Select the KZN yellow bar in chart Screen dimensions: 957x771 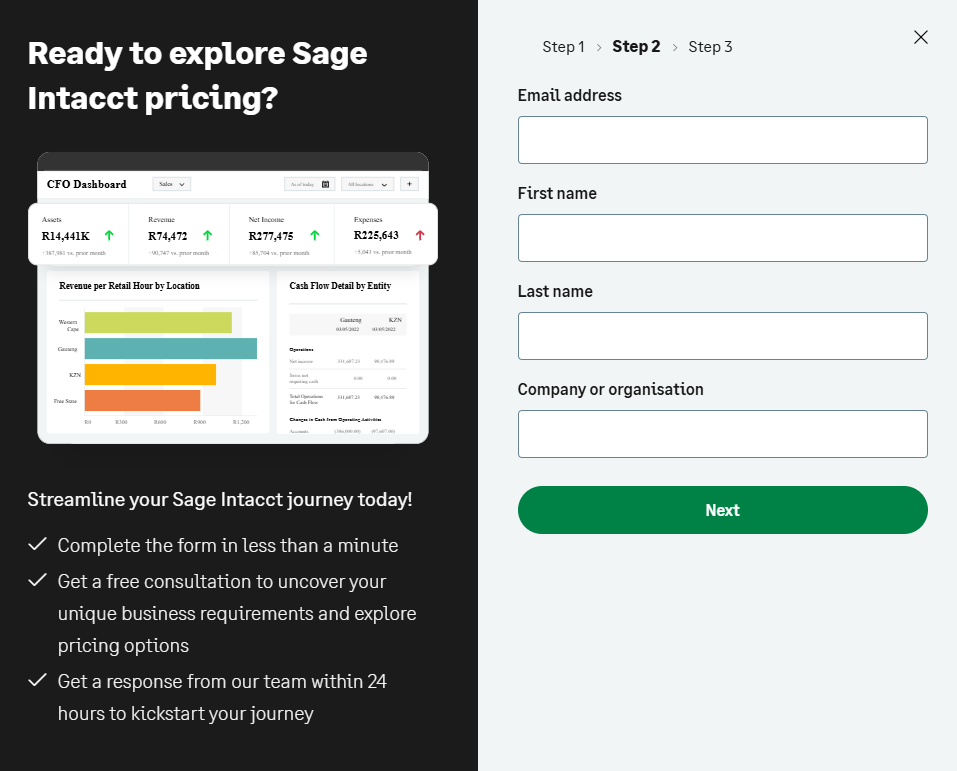point(150,374)
